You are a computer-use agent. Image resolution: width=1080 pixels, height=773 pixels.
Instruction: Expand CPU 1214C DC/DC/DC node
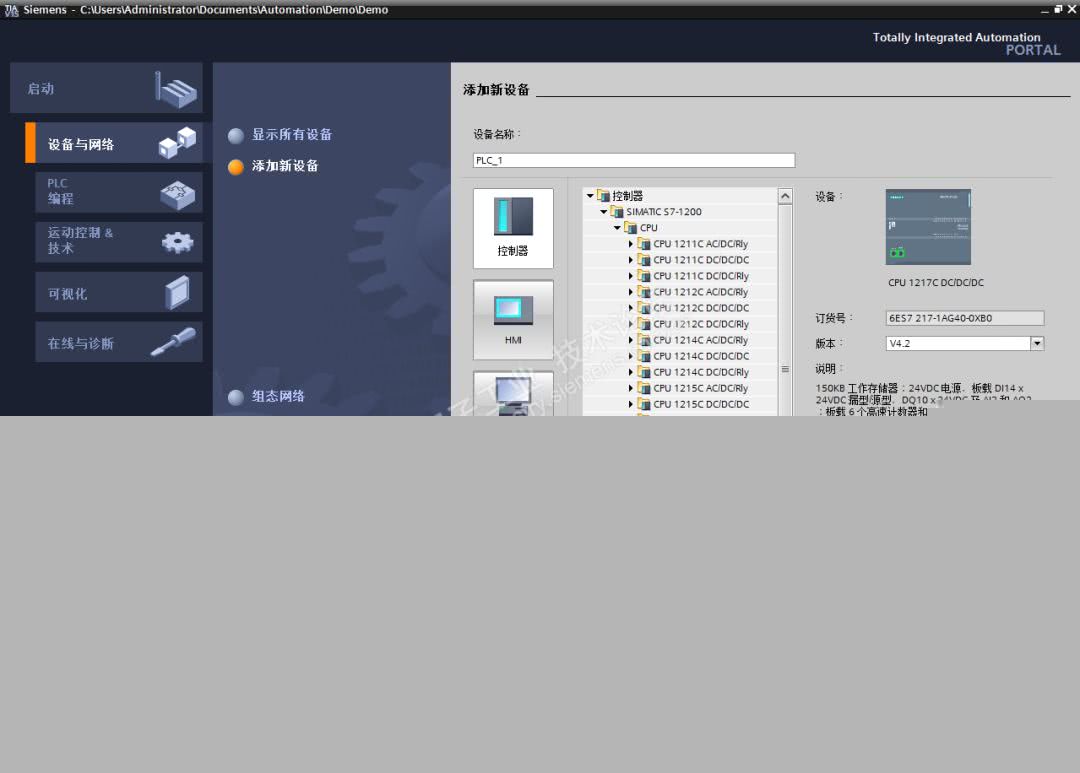pyautogui.click(x=630, y=356)
